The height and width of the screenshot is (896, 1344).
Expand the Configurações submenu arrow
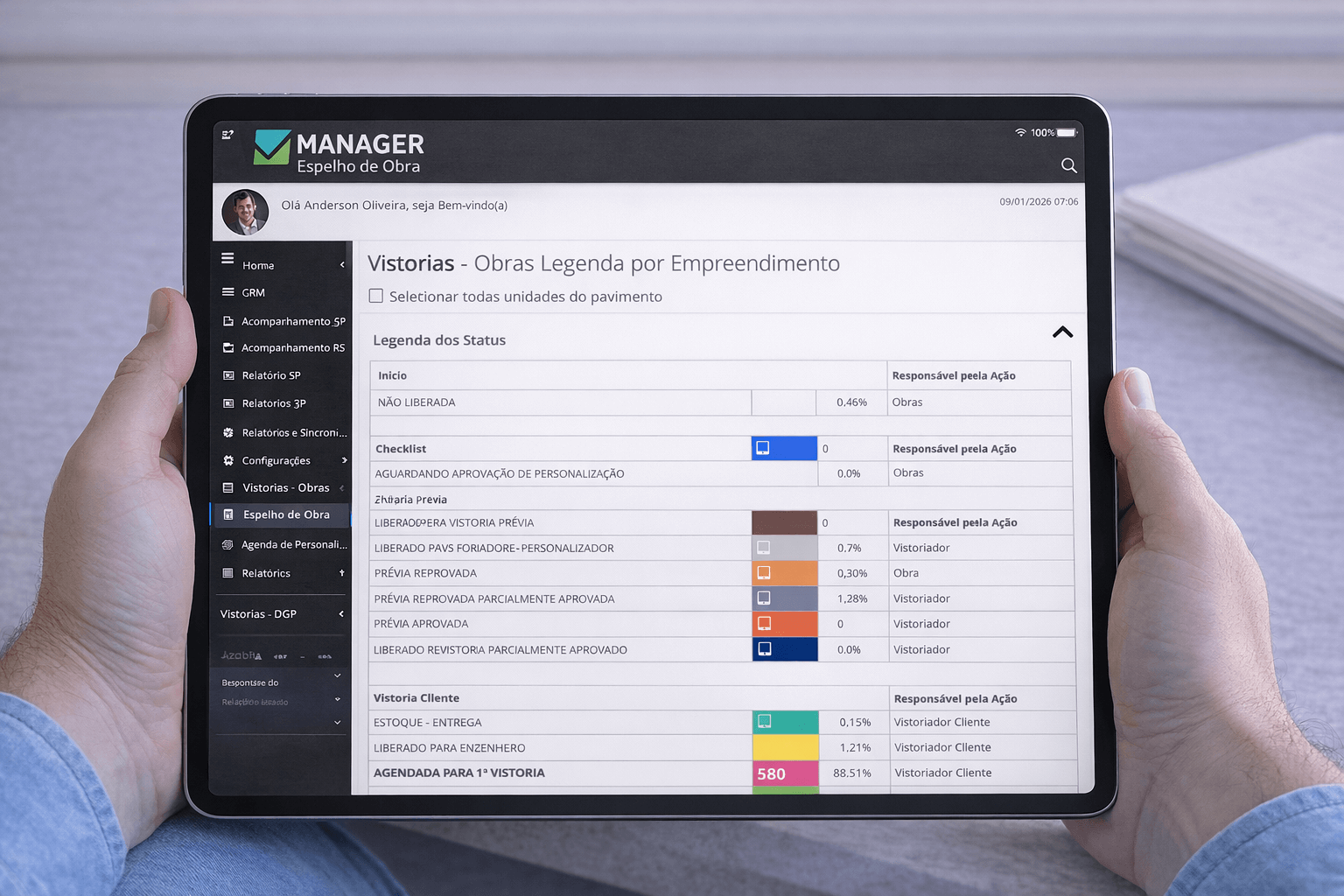pyautogui.click(x=344, y=460)
